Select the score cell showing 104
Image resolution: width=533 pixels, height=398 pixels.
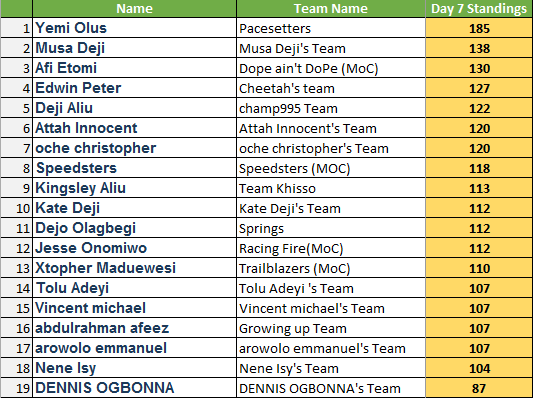[x=479, y=368]
